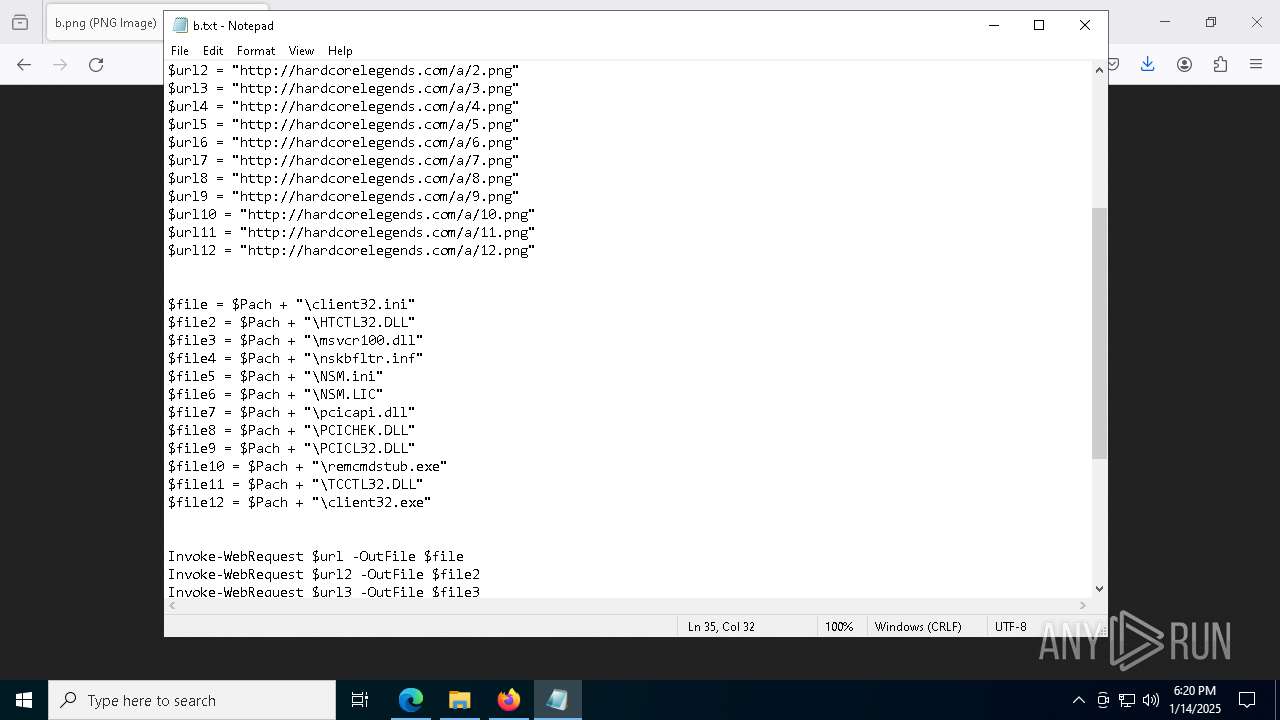Open the File menu in Notepad

click(180, 51)
